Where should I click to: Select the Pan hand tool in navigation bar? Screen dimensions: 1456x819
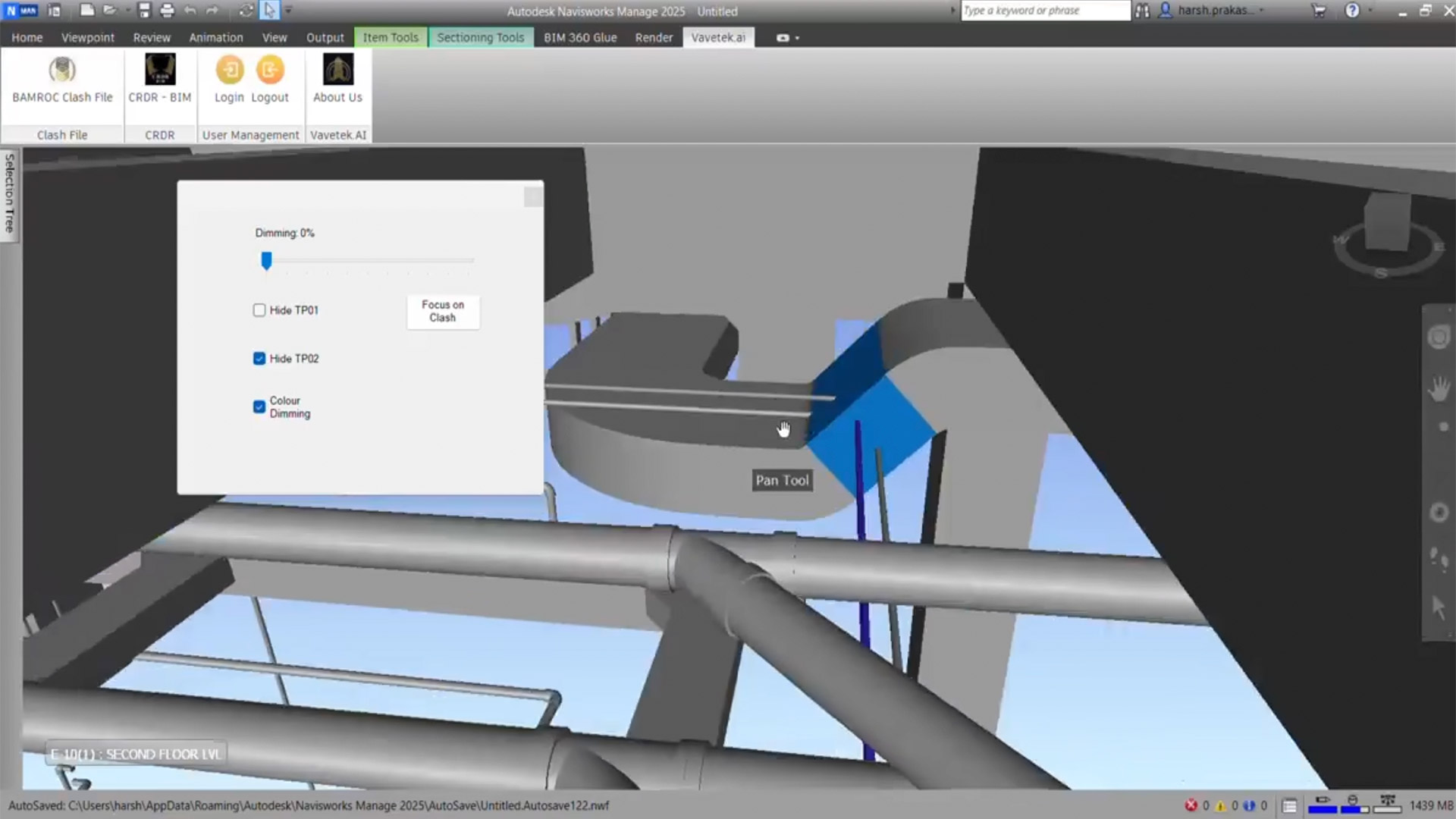(x=1438, y=389)
